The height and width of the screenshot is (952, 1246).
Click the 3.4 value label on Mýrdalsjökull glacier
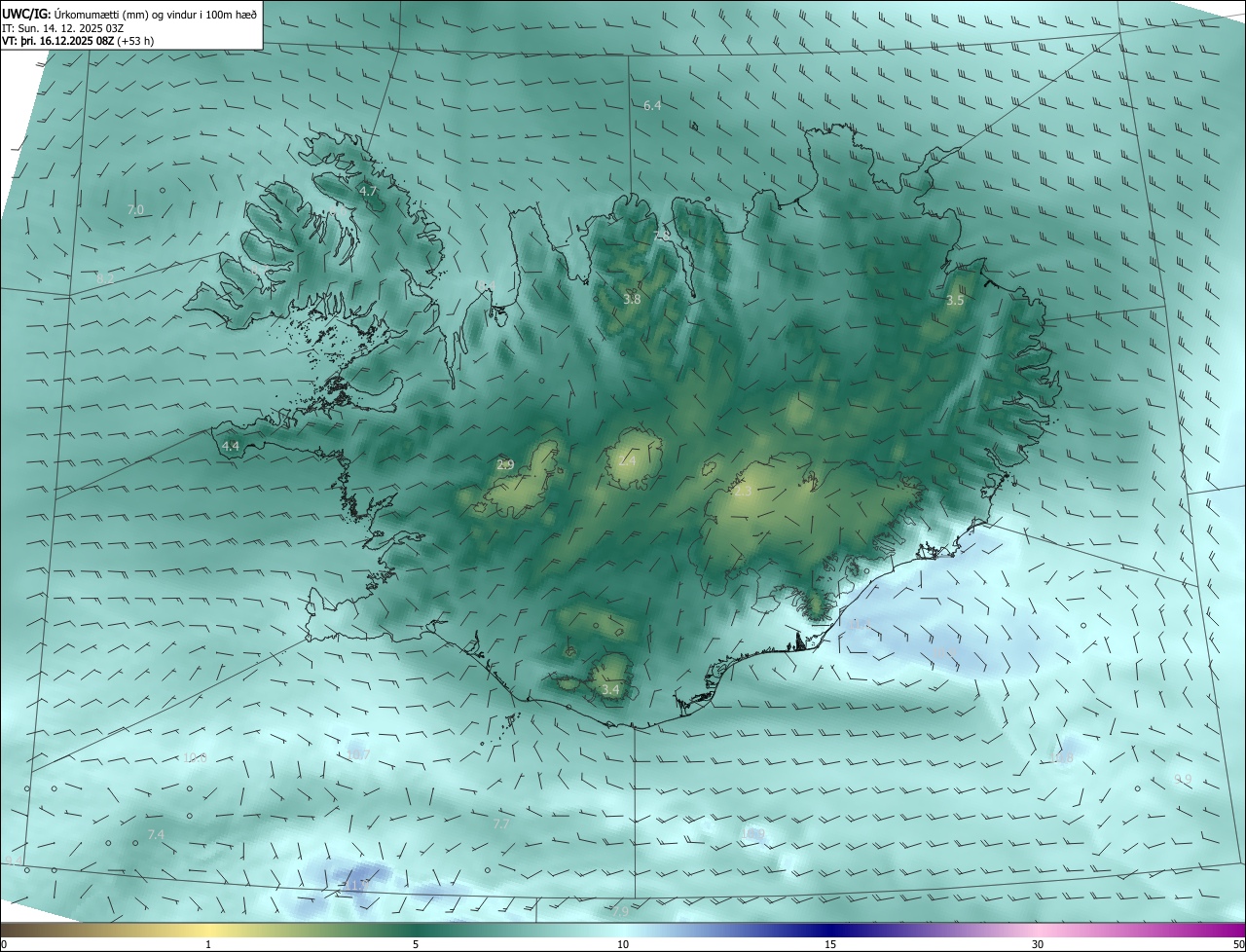(x=610, y=690)
